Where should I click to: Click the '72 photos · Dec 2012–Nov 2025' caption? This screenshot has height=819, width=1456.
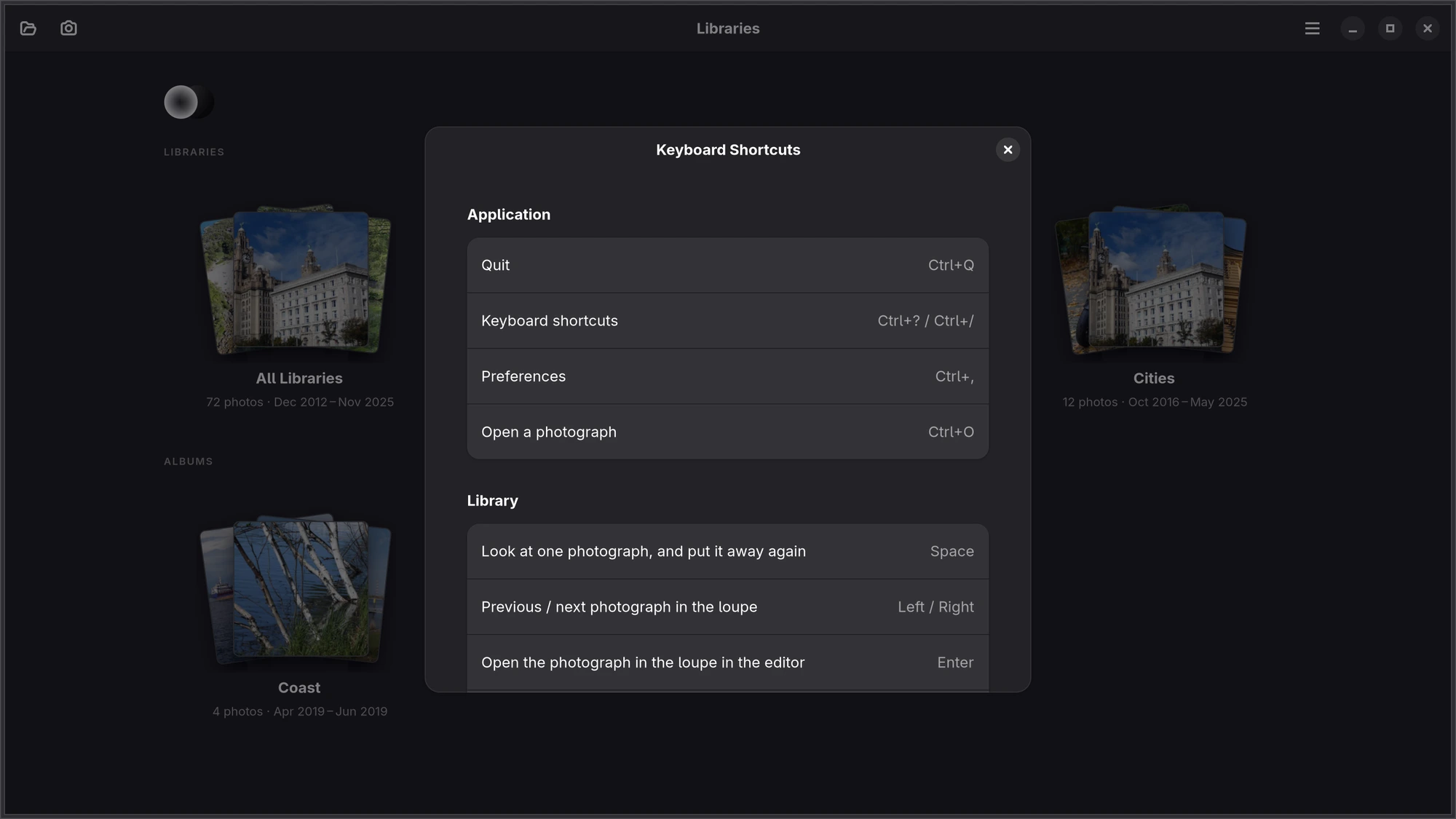pyautogui.click(x=300, y=403)
